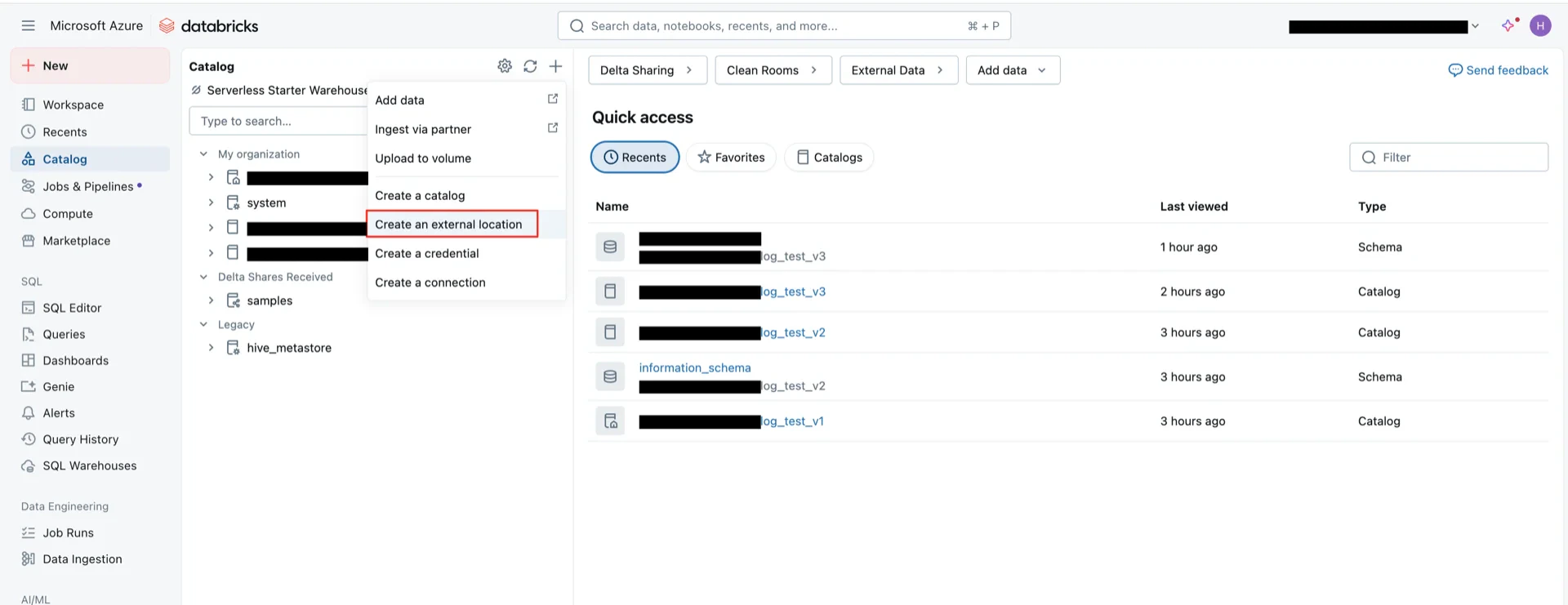Choose Create a connection
Viewport: 1568px width, 605px height.
point(465,282)
